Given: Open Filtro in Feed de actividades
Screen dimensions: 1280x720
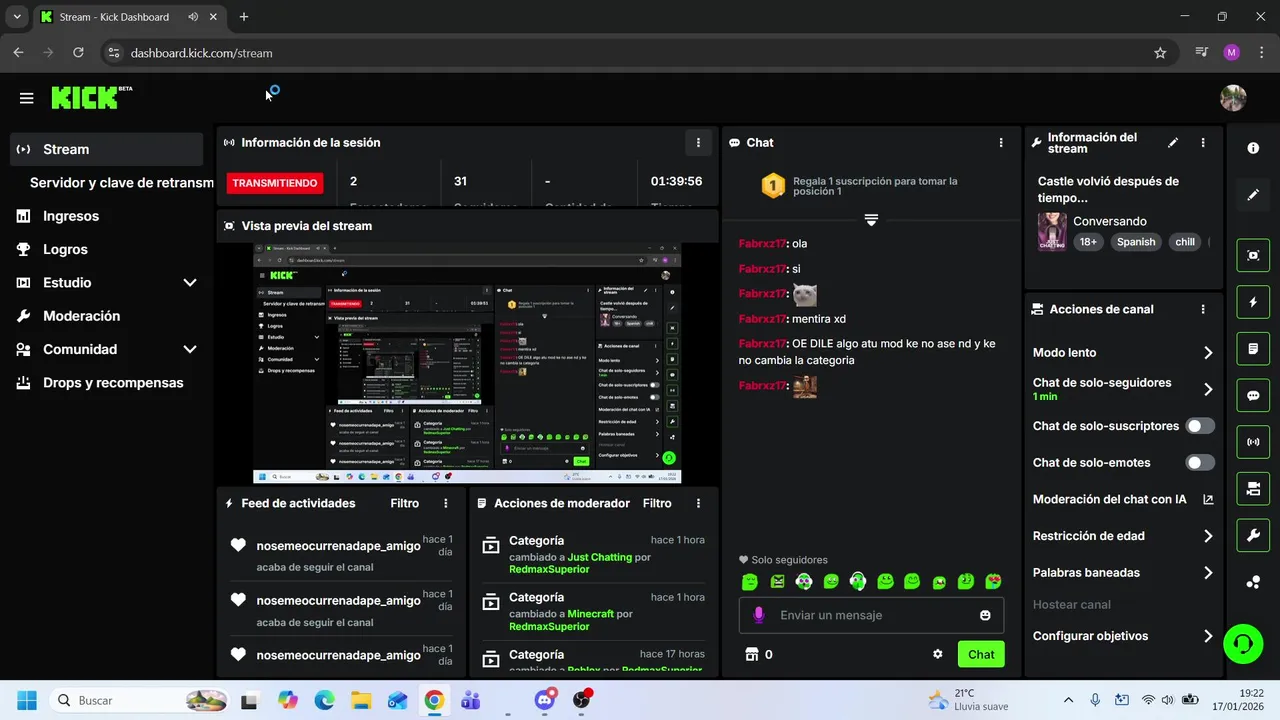Looking at the screenshot, I should click(404, 504).
